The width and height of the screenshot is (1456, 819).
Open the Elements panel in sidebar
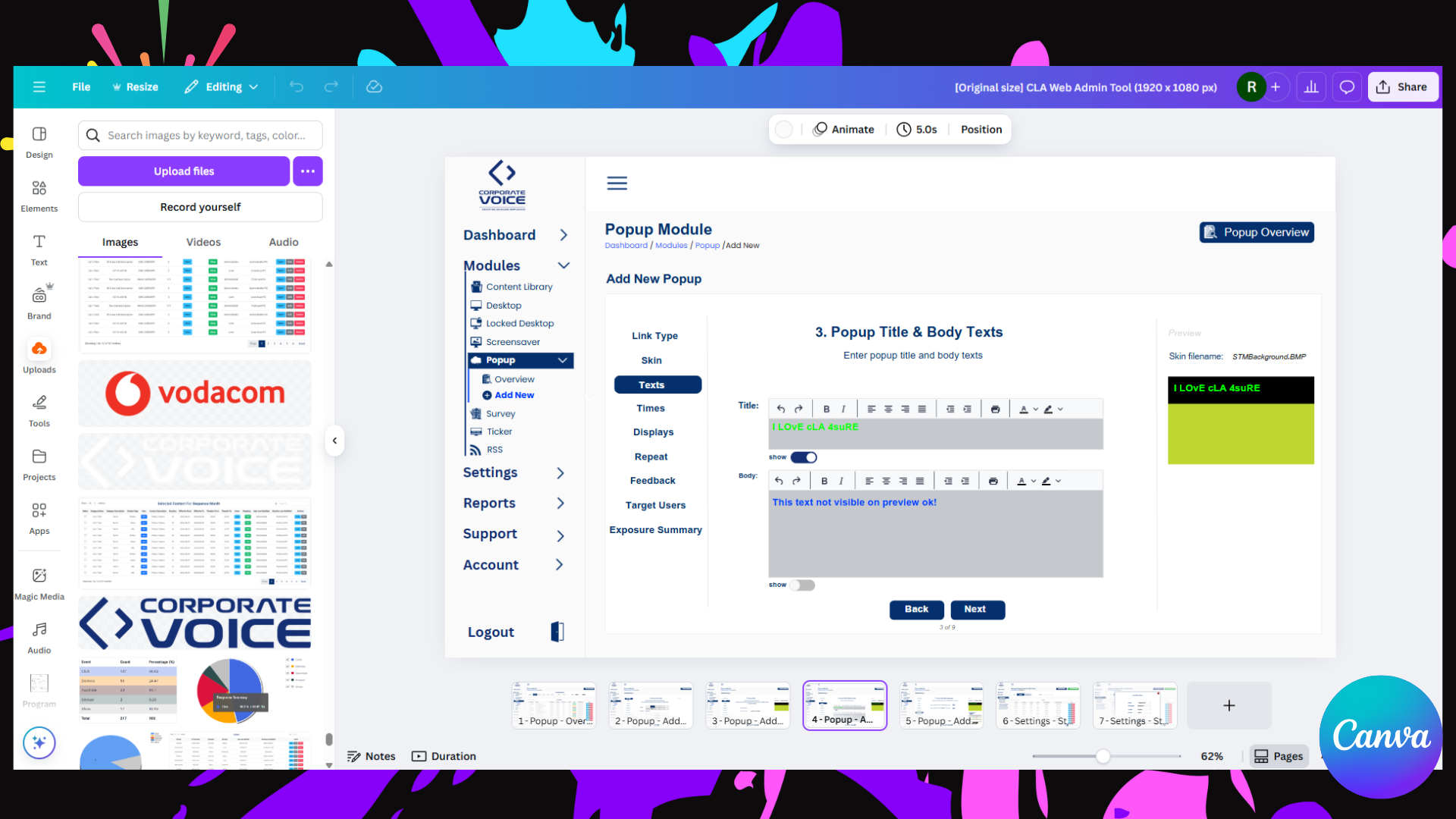coord(39,196)
